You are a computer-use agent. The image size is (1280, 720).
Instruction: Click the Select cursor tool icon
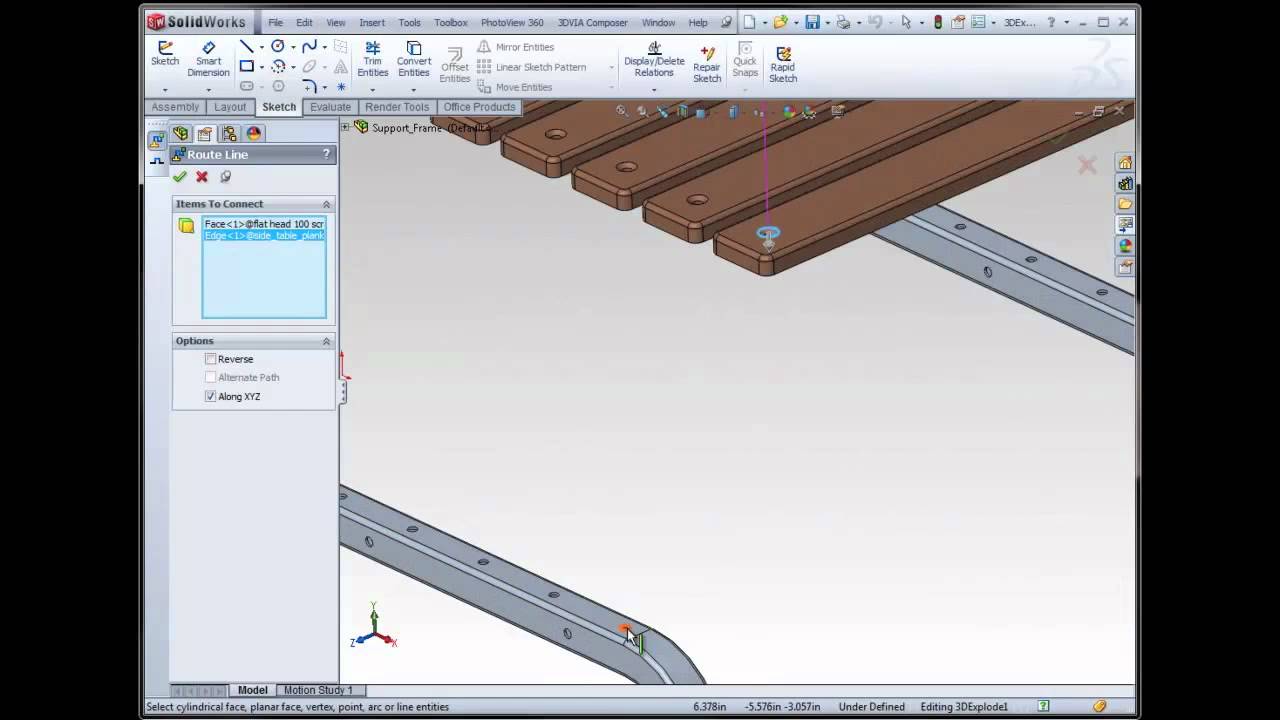coord(906,22)
